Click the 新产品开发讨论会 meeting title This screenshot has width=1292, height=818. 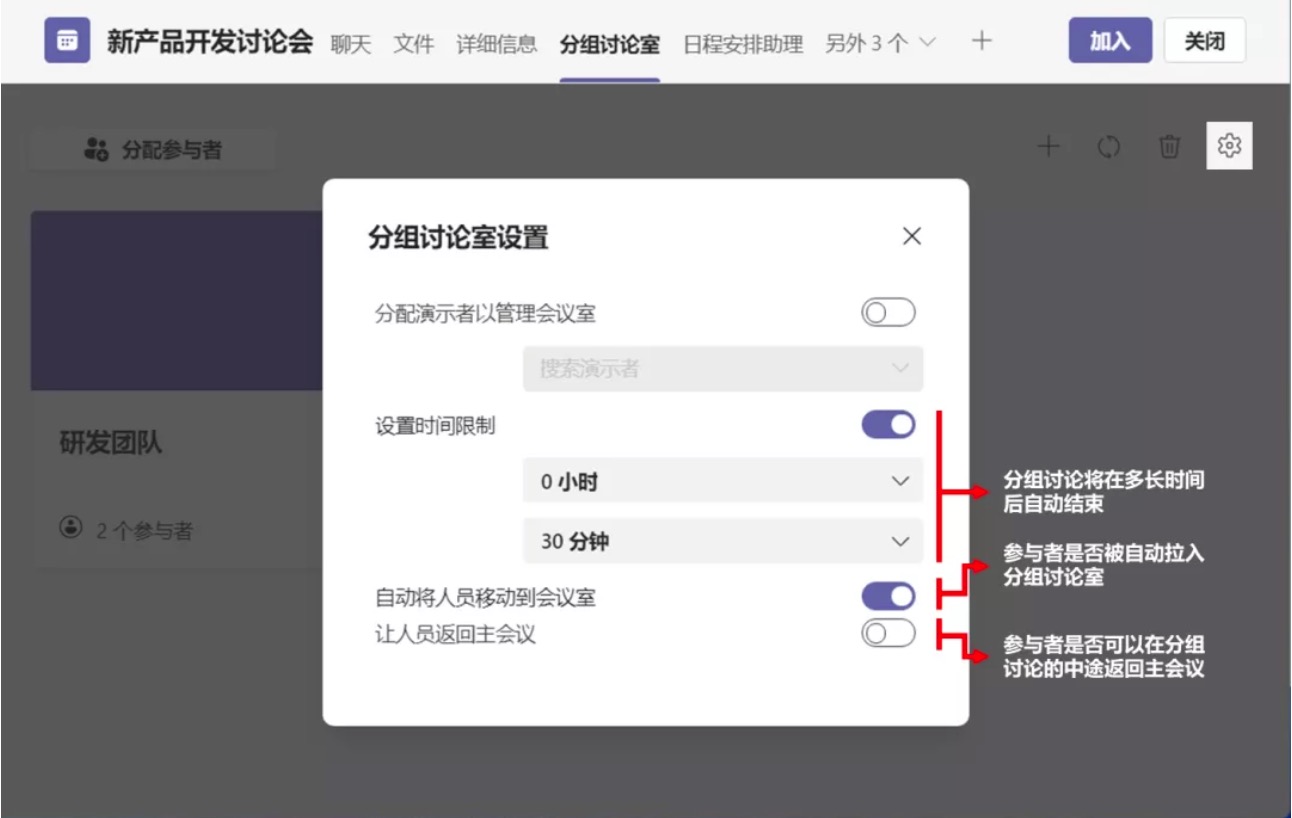(210, 42)
